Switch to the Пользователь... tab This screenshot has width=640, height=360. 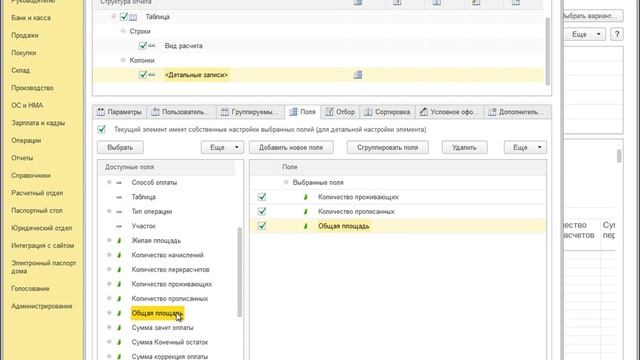(x=183, y=112)
